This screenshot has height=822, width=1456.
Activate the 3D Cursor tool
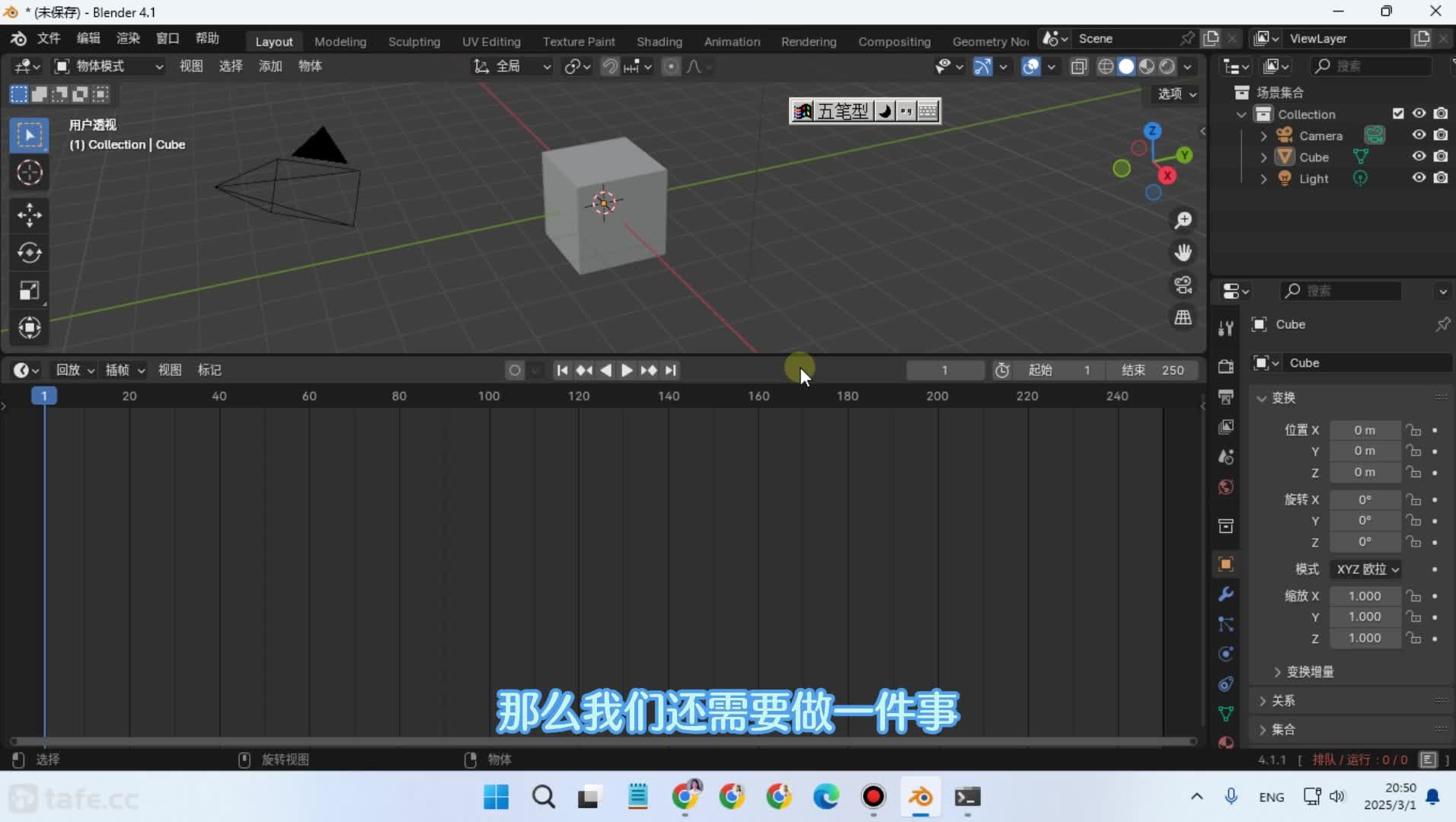[29, 173]
